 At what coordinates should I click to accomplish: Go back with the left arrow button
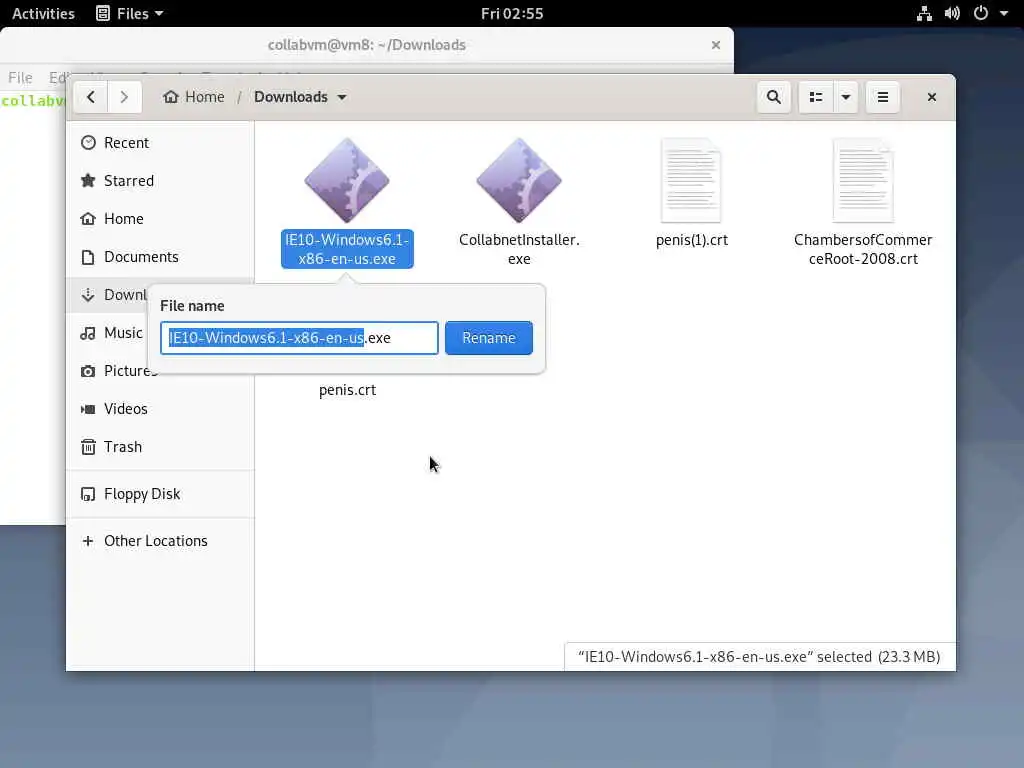91,97
